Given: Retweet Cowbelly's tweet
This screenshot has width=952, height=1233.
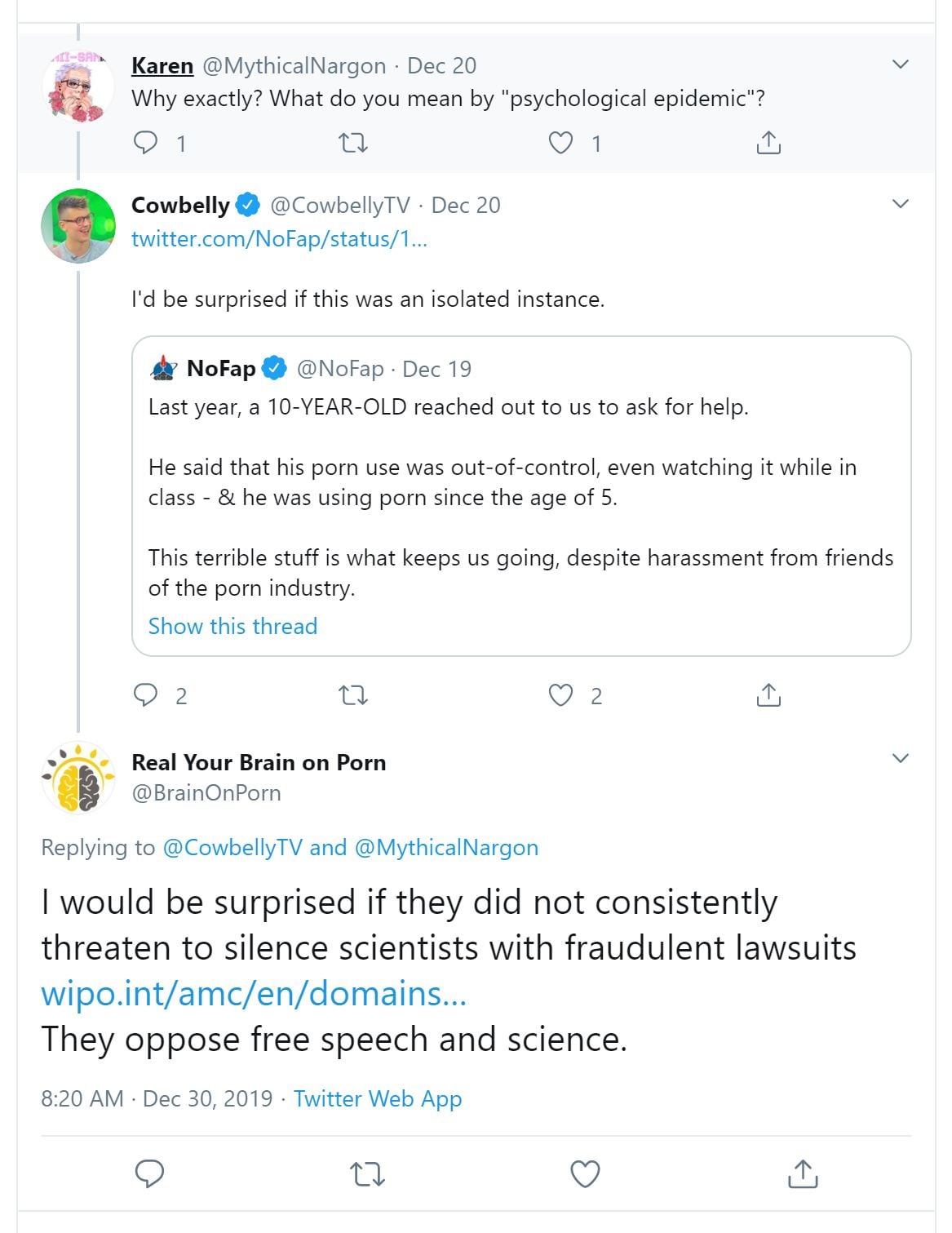Looking at the screenshot, I should pyautogui.click(x=352, y=696).
